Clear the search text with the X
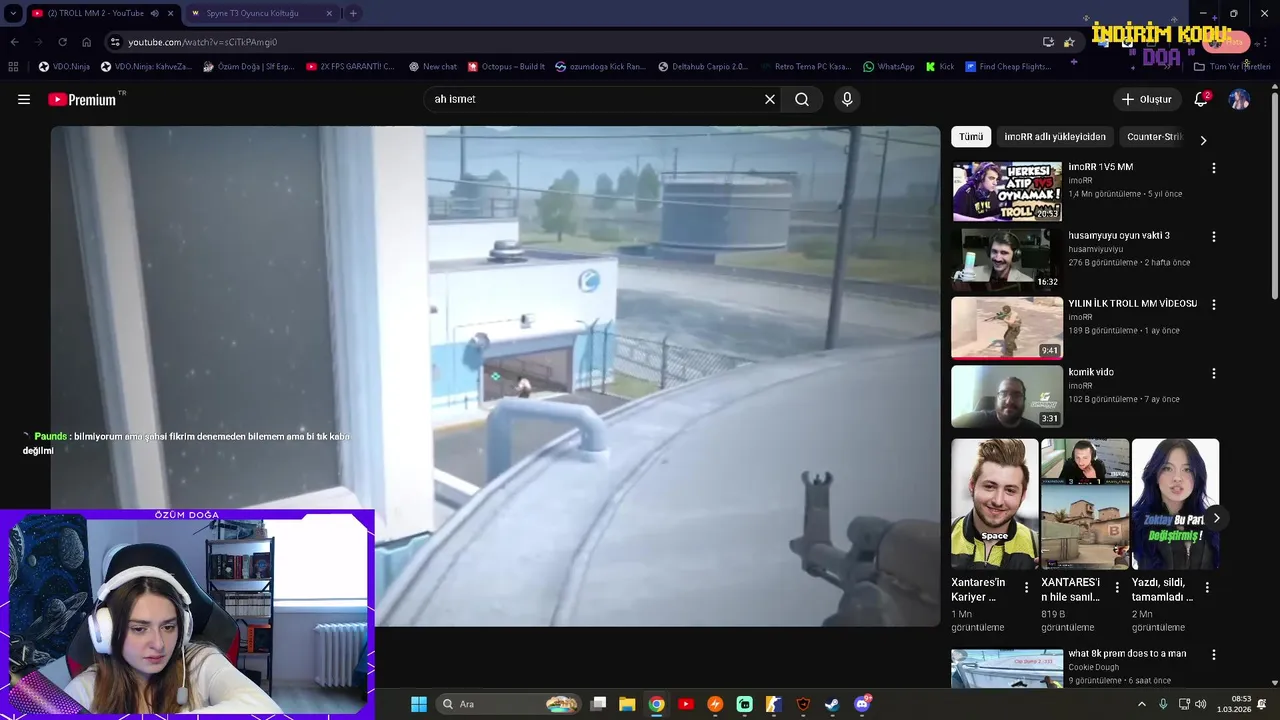1280x720 pixels. [x=770, y=99]
